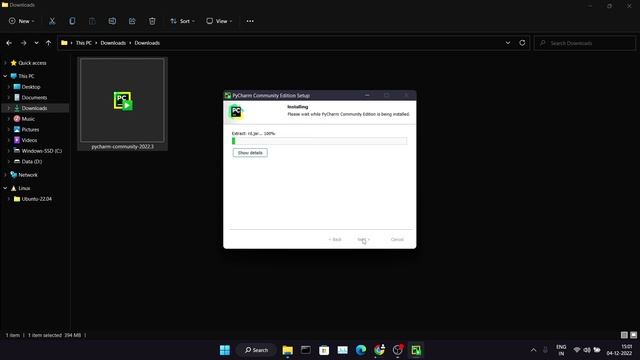Viewport: 640px width, 360px height.
Task: Collapse the This PC tree node
Action: (5, 76)
